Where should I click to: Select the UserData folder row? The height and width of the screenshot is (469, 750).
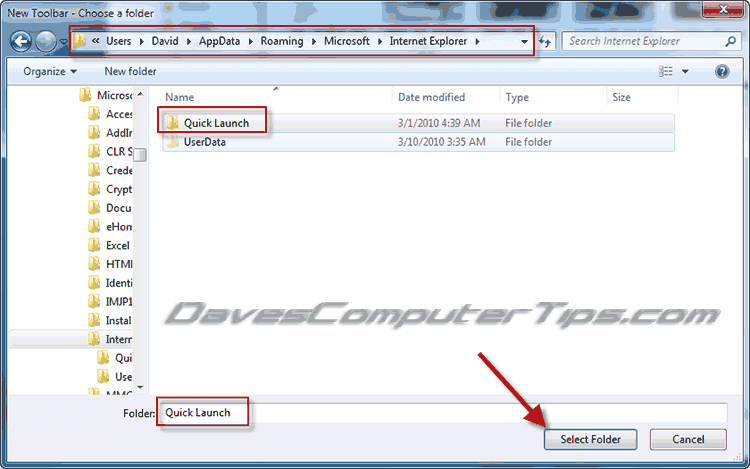click(419, 142)
